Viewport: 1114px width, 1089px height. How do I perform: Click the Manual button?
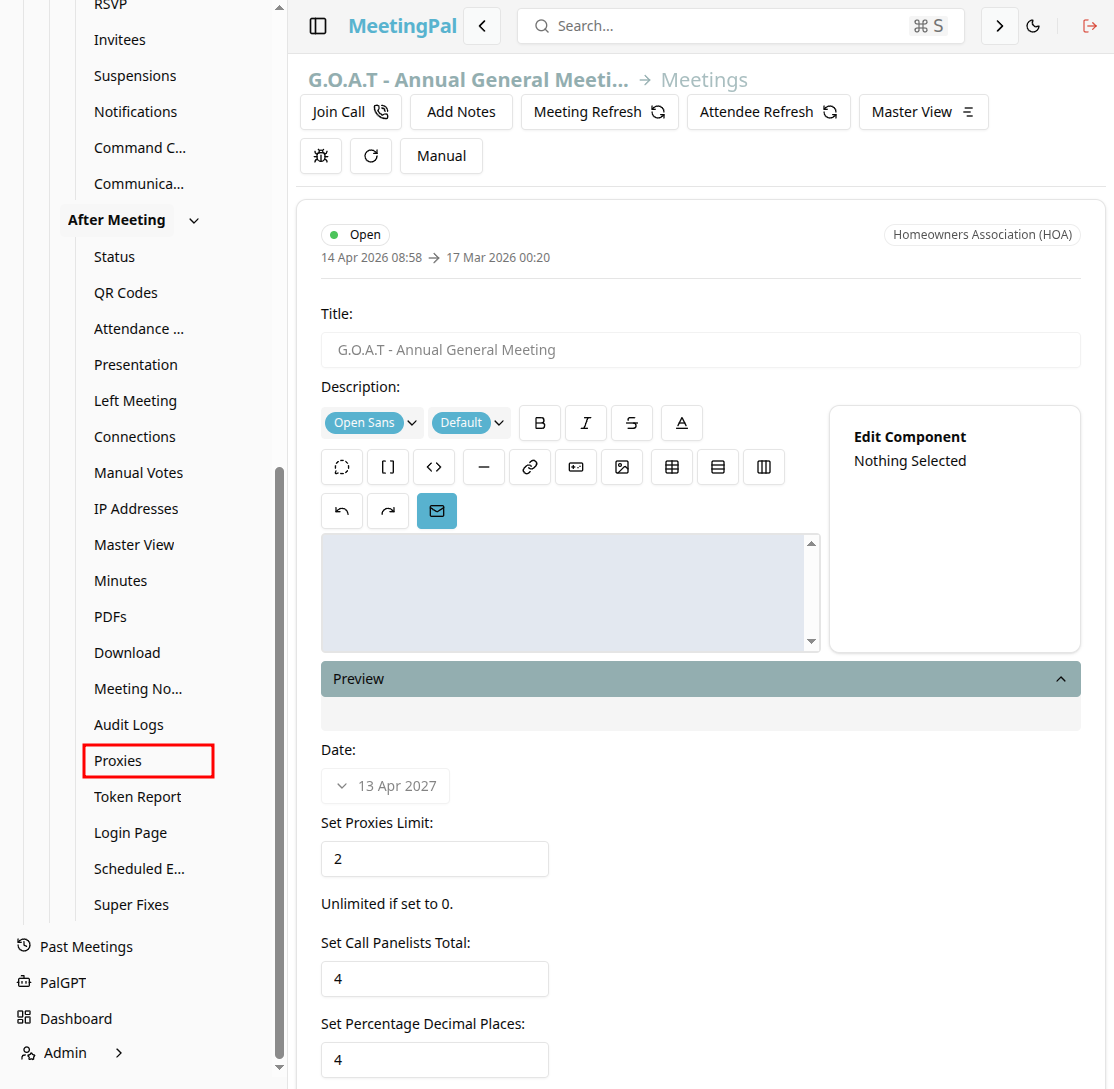441,156
